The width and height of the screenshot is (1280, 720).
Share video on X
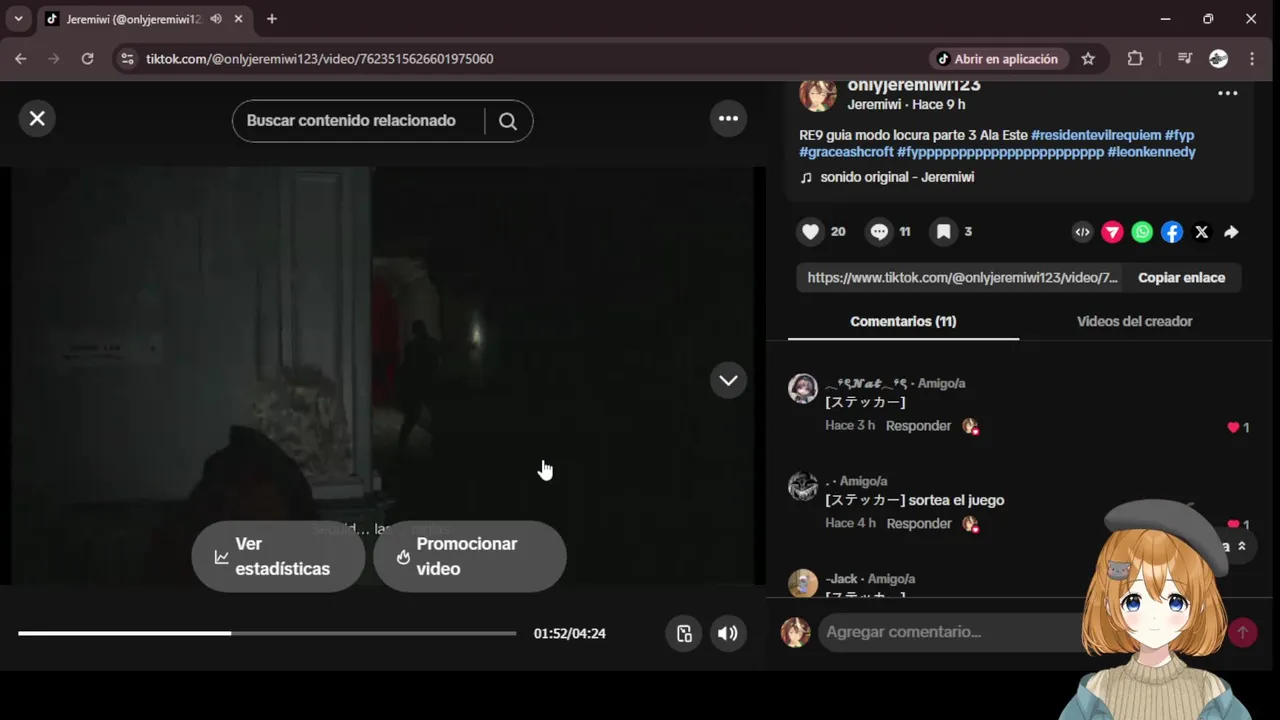tap(1202, 232)
